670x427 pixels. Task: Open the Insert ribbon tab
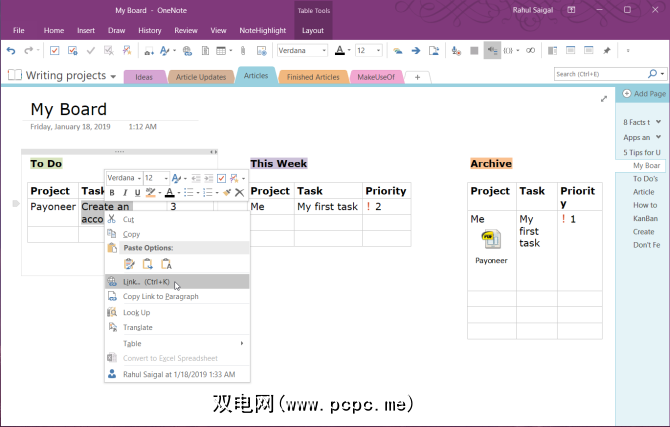86,31
